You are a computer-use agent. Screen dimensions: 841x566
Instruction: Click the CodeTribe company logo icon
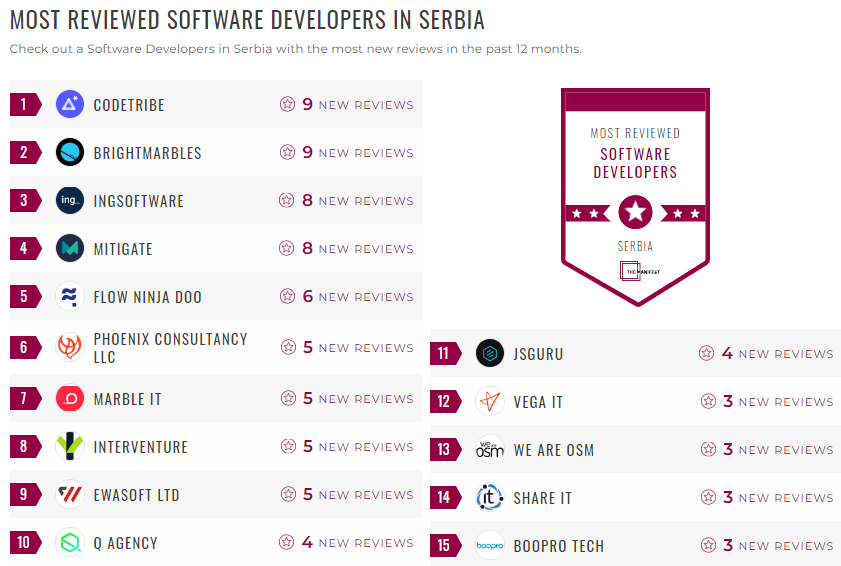pyautogui.click(x=70, y=104)
